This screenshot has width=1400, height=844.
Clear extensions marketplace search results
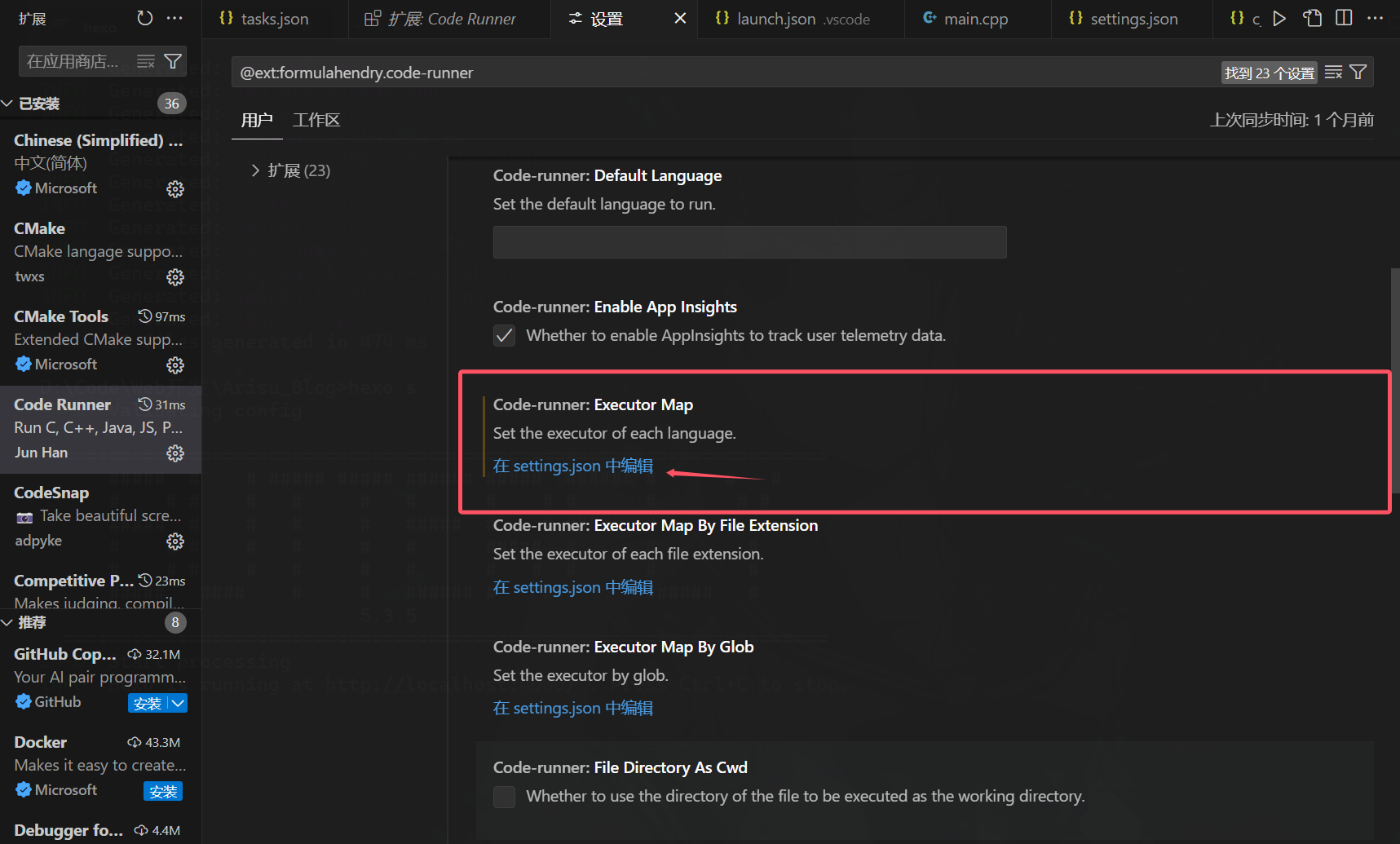tap(146, 61)
